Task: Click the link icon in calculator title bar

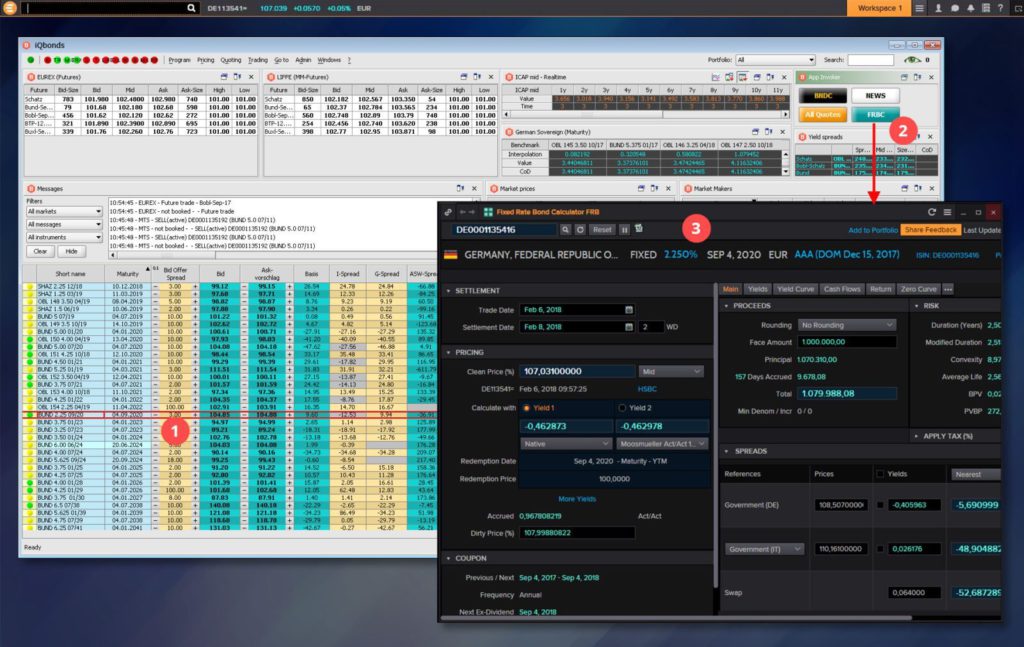Action: coord(448,212)
